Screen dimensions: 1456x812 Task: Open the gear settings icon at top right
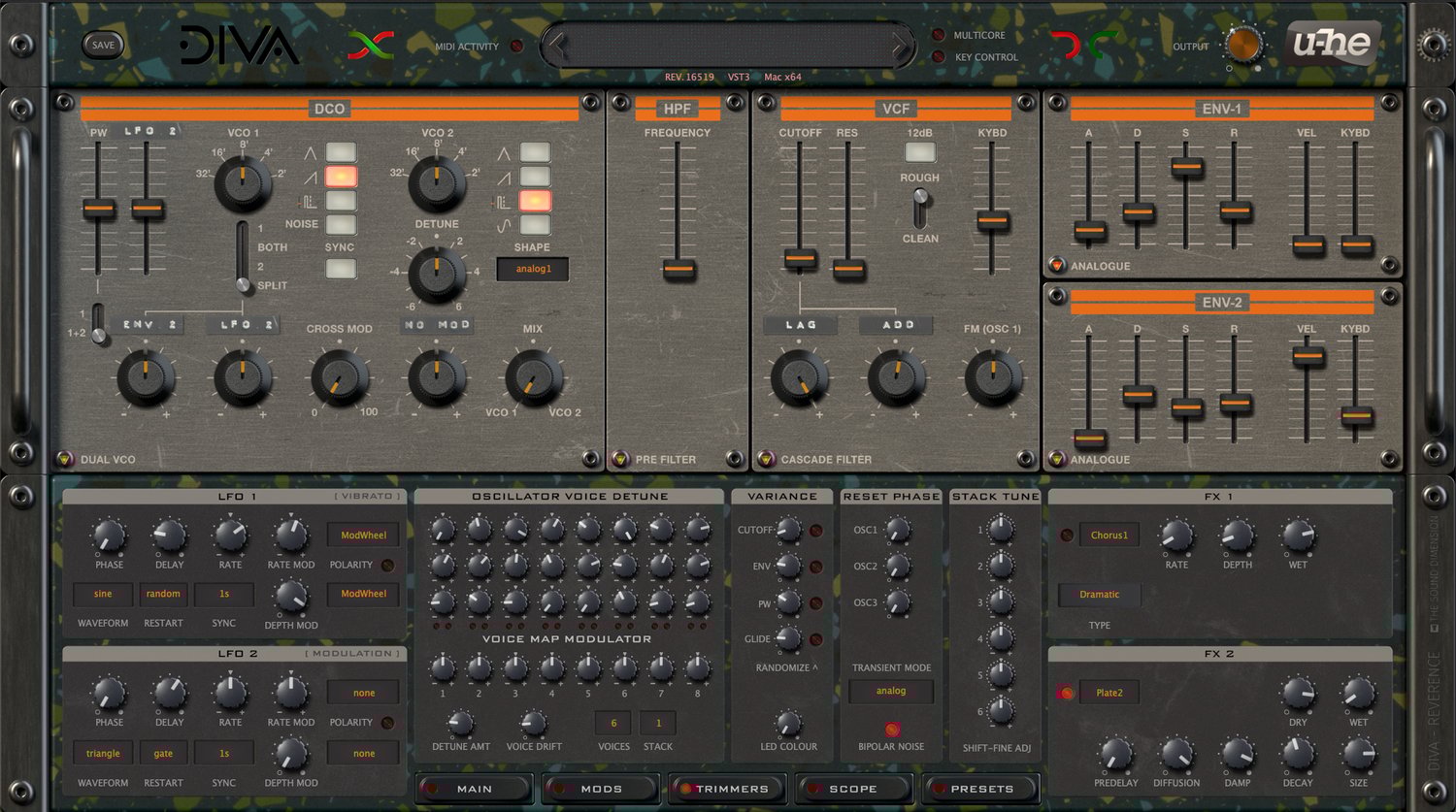click(1432, 44)
